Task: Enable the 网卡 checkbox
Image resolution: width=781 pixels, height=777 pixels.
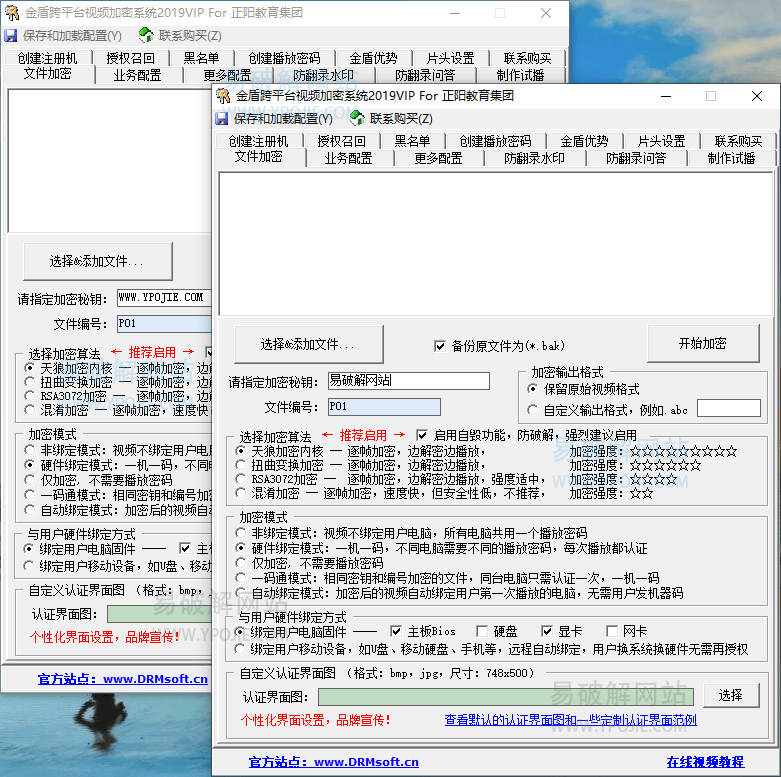Action: [612, 632]
